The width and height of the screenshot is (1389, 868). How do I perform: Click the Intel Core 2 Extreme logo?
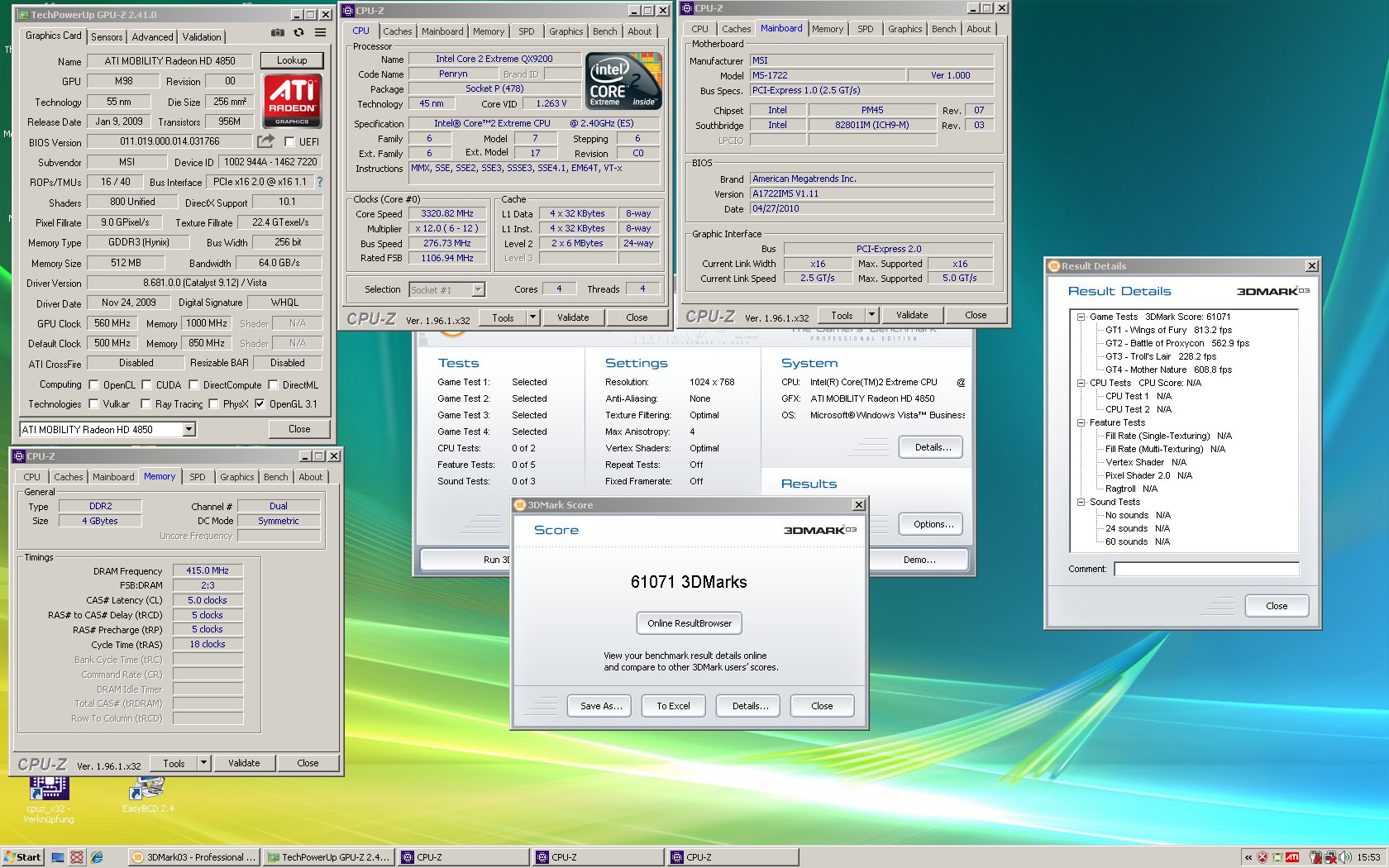coord(623,81)
